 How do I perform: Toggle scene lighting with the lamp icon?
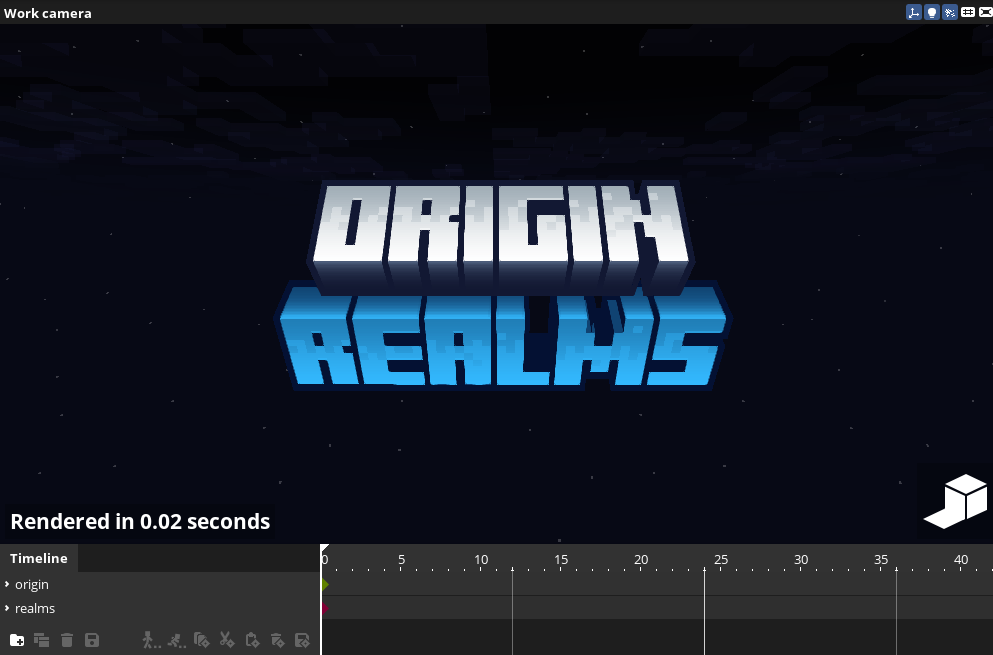930,12
